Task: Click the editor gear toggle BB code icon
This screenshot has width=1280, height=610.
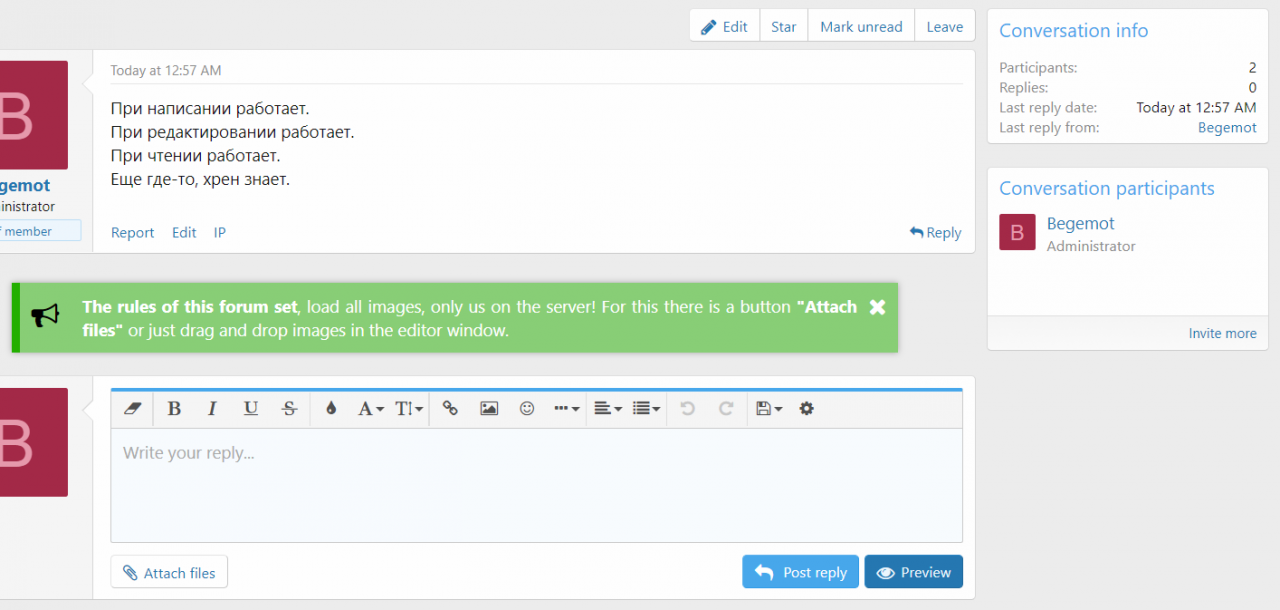Action: [x=807, y=408]
